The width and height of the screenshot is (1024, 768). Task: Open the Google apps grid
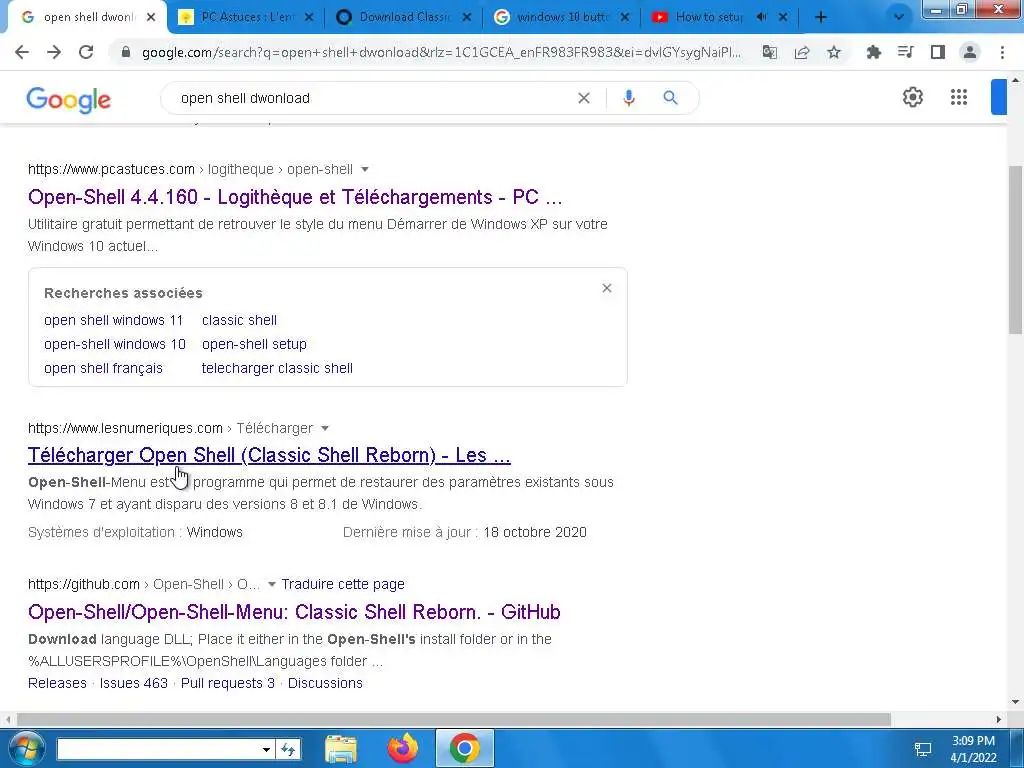[959, 97]
